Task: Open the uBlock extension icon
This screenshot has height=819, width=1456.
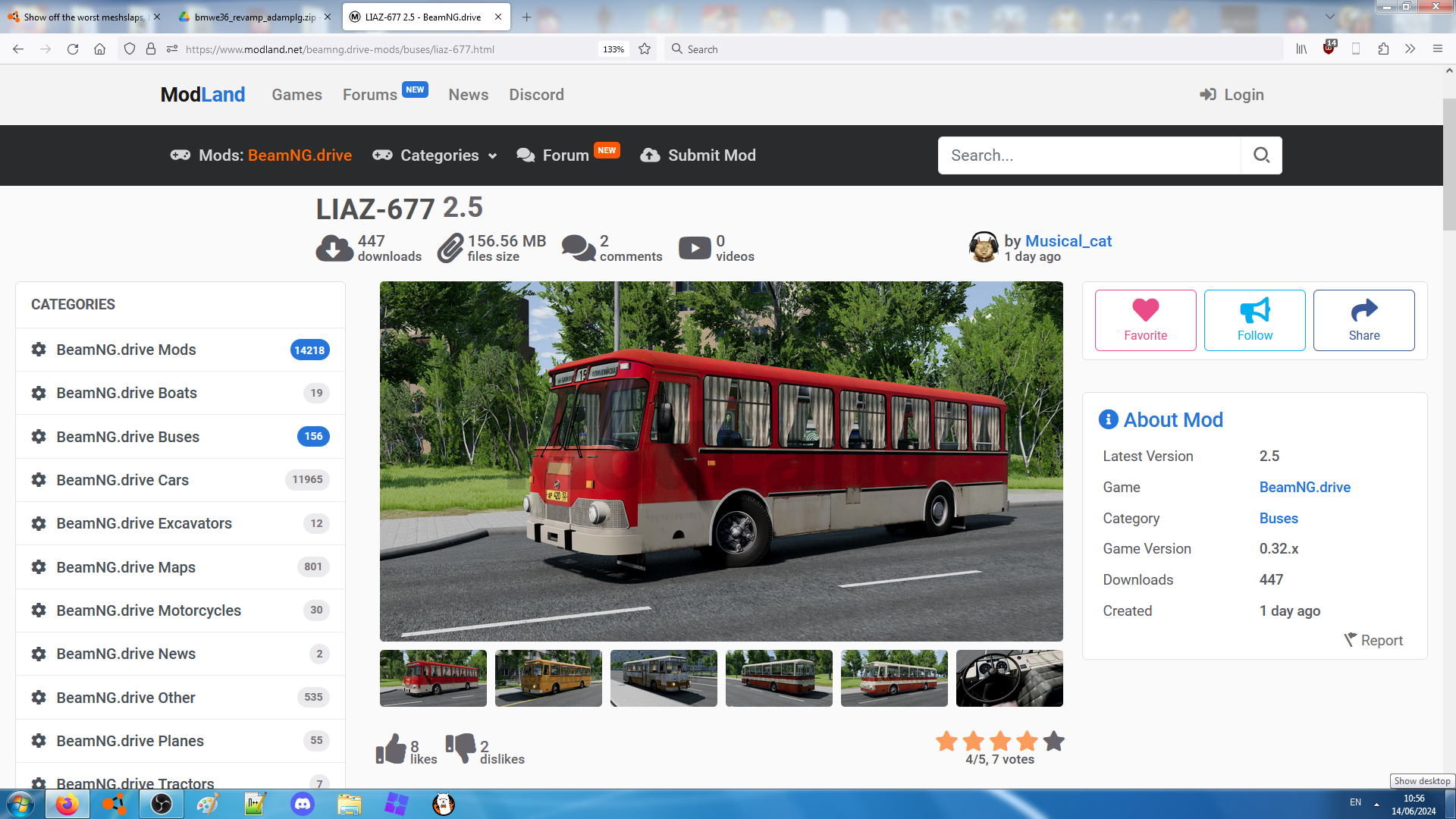Action: pos(1329,48)
